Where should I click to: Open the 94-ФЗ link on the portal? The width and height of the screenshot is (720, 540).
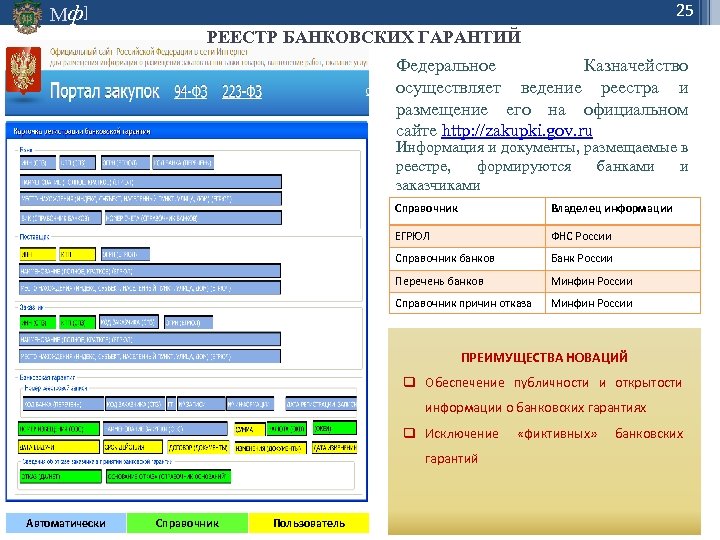pos(191,92)
